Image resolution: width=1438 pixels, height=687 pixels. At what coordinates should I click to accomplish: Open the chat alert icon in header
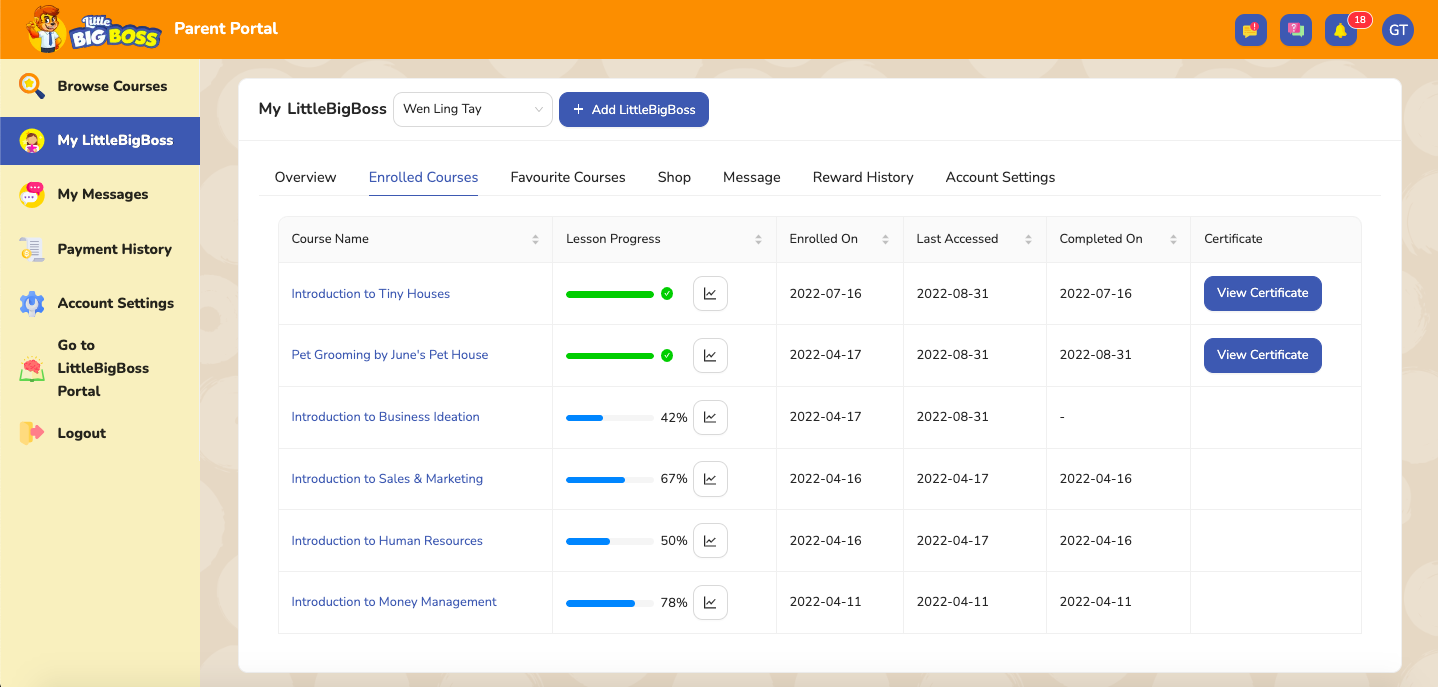pyautogui.click(x=1251, y=30)
